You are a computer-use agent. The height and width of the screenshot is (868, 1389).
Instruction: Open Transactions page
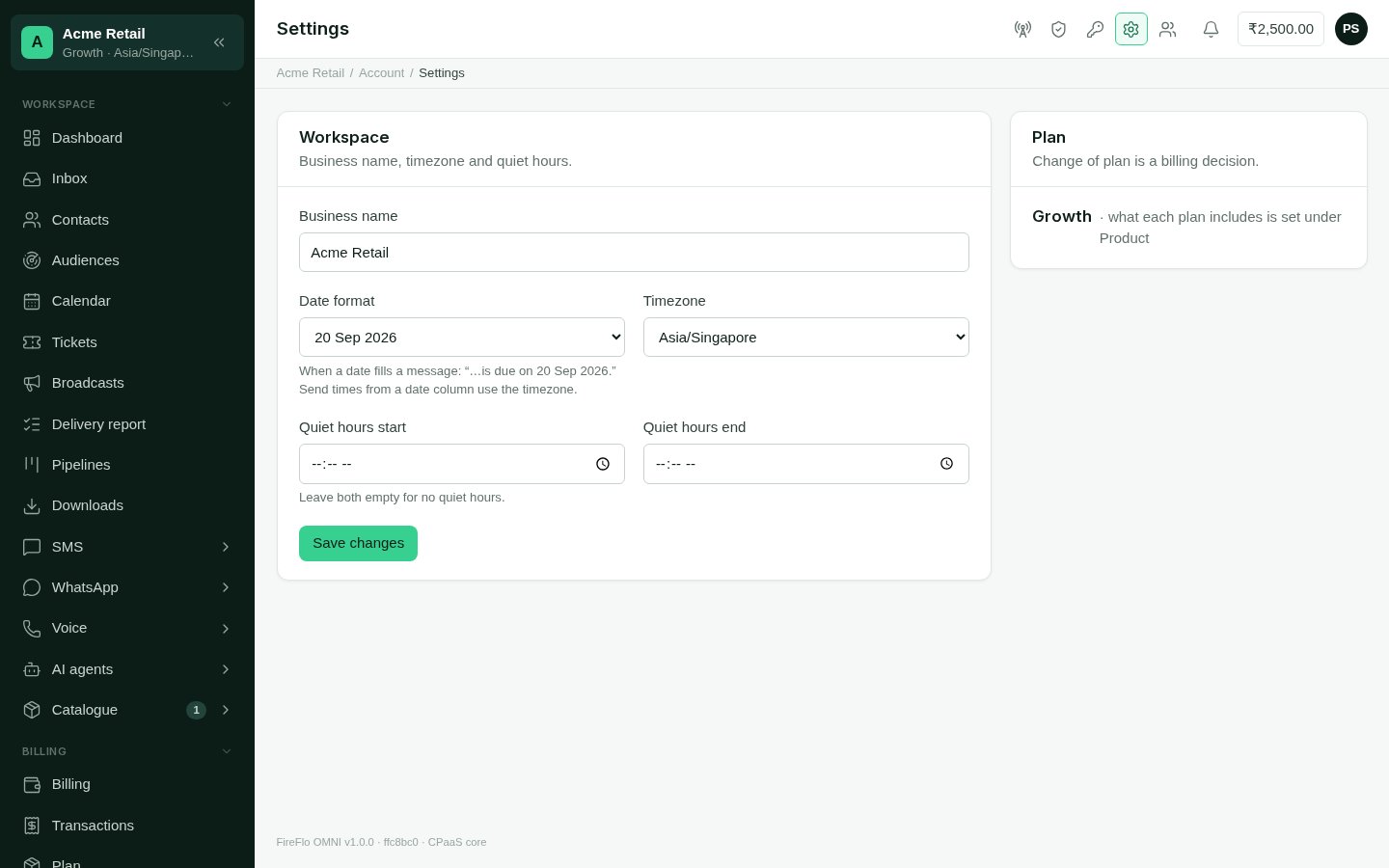[127, 826]
